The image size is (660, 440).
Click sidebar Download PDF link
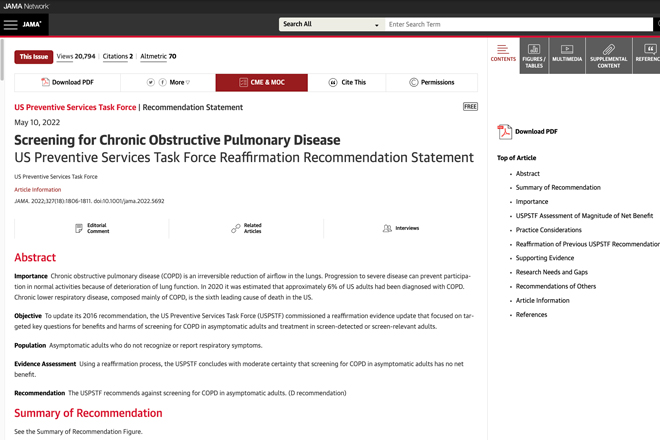[536, 131]
